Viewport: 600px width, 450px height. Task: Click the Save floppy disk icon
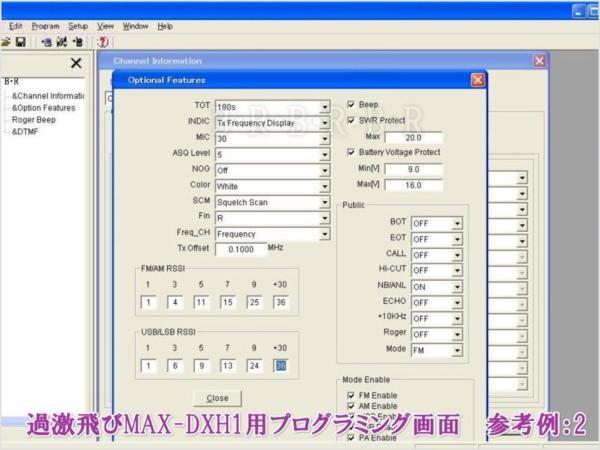(x=21, y=43)
